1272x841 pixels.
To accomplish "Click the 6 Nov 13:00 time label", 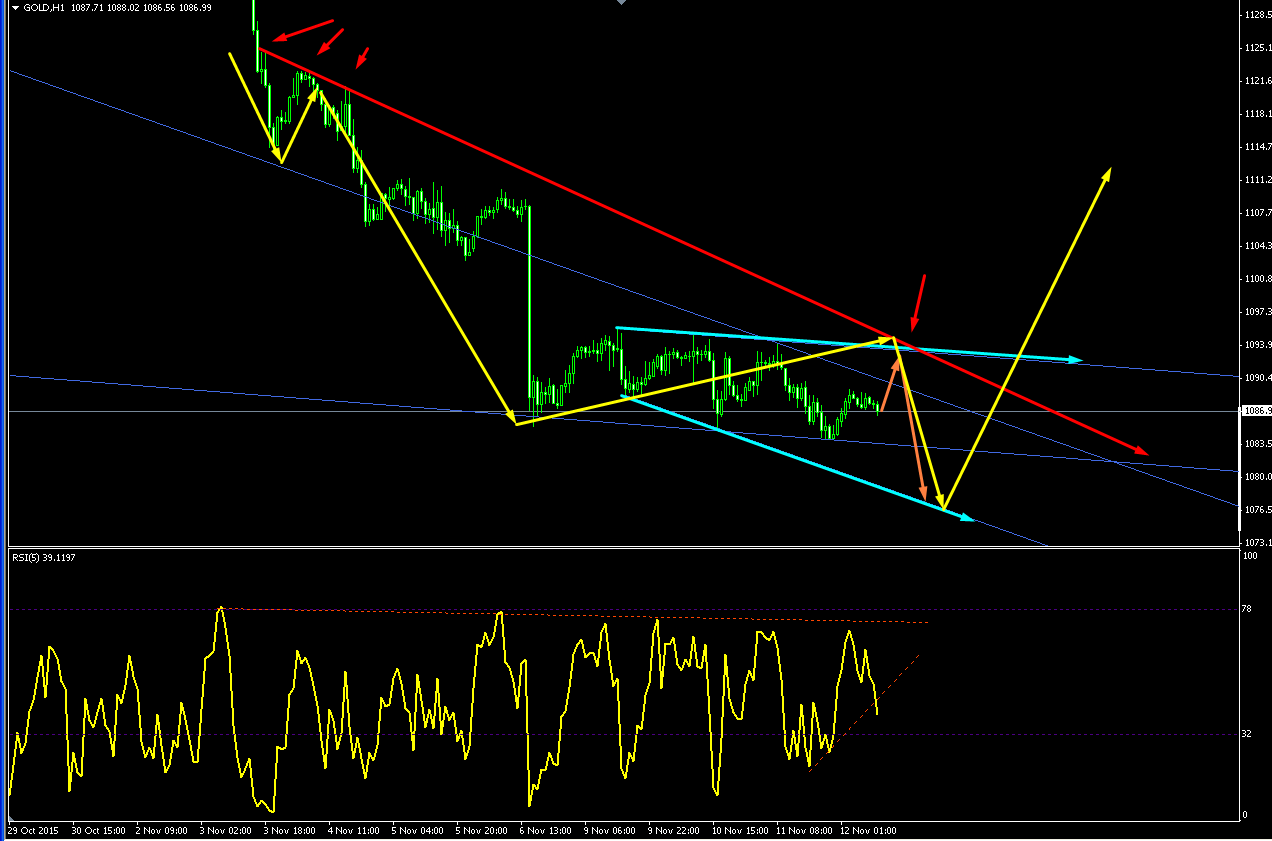I will [545, 831].
